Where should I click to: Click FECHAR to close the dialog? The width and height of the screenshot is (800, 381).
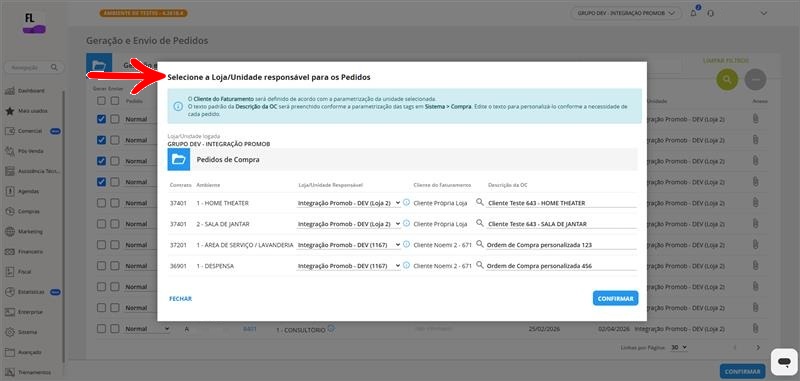pyautogui.click(x=181, y=299)
